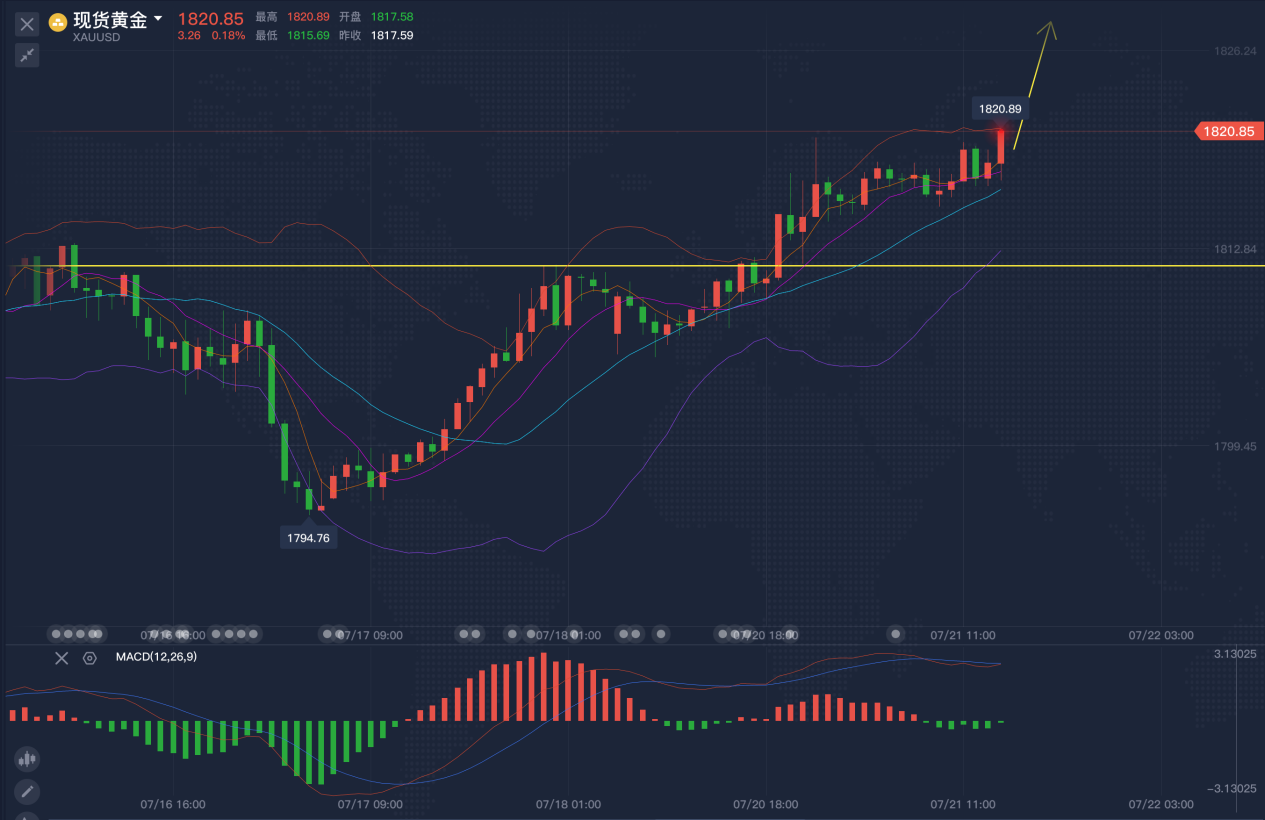Click the lone event marker before 07/21 11:00

tap(897, 634)
